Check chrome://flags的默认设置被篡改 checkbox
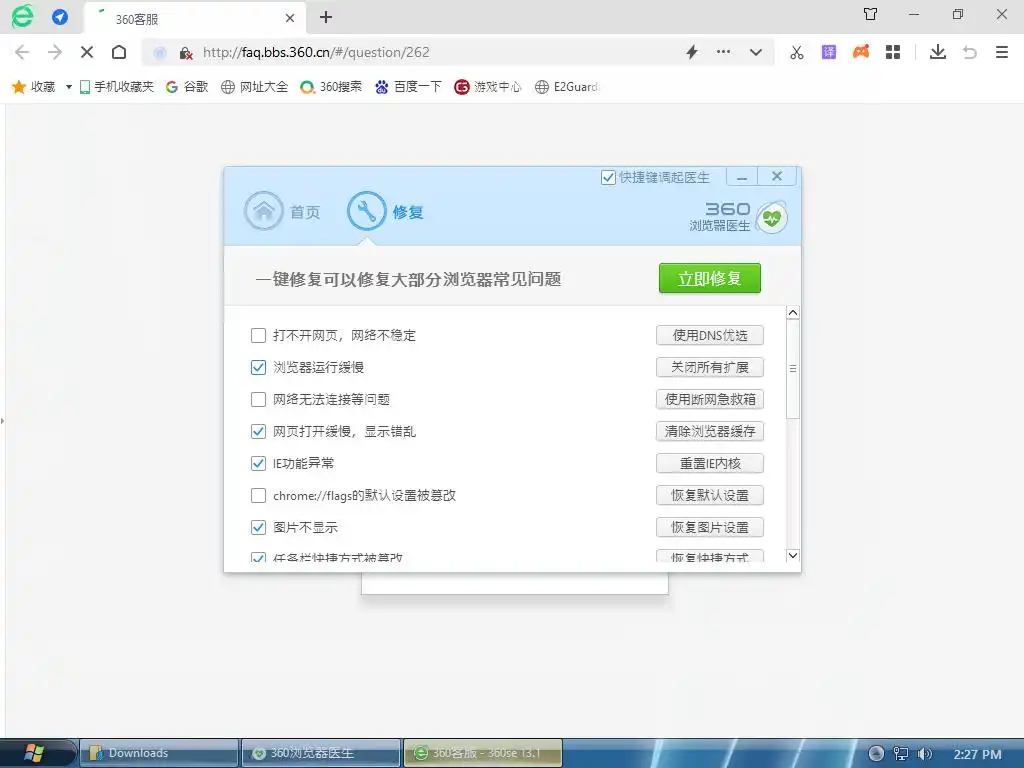 click(x=259, y=496)
